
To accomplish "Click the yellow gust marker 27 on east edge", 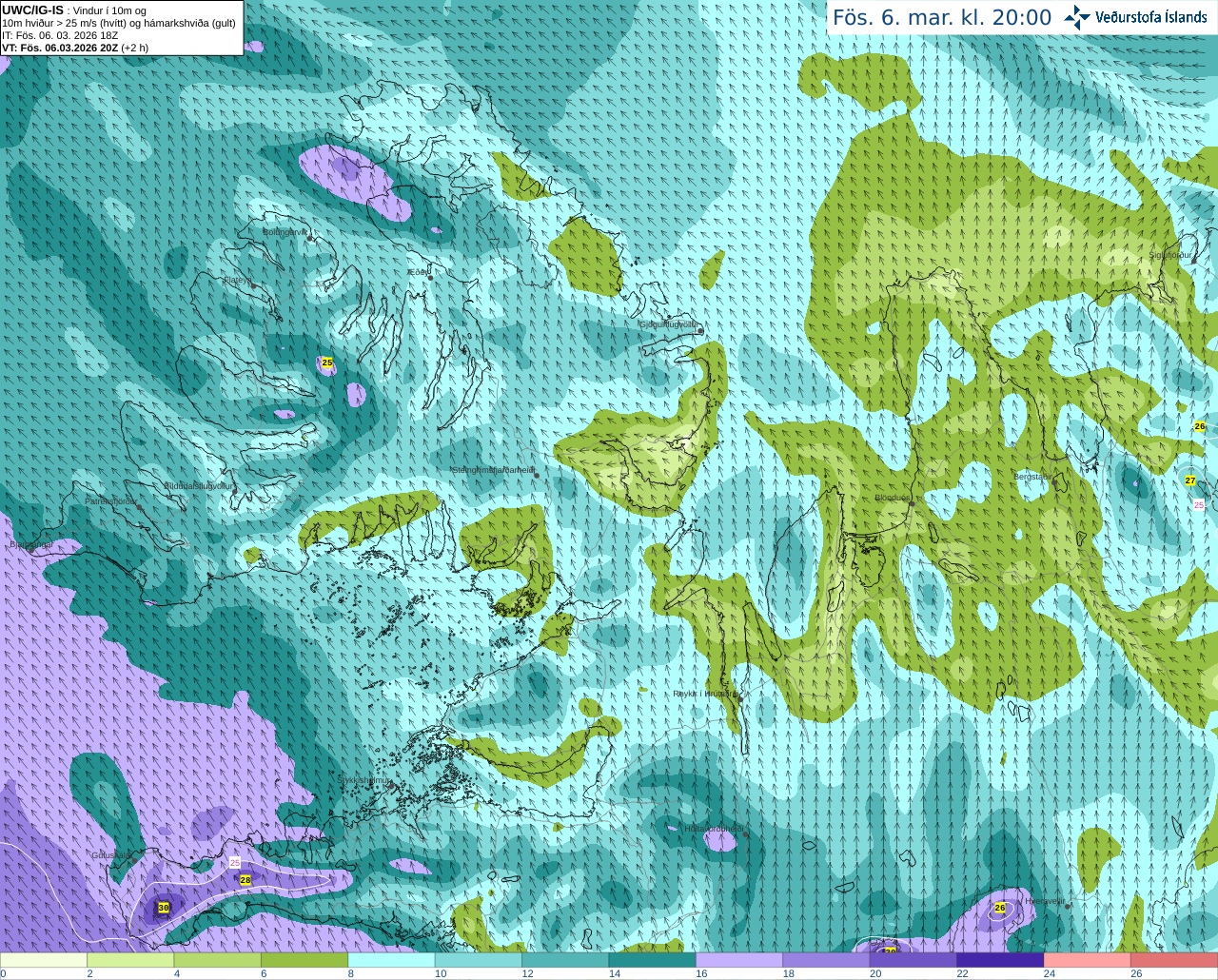I will click(x=1190, y=481).
